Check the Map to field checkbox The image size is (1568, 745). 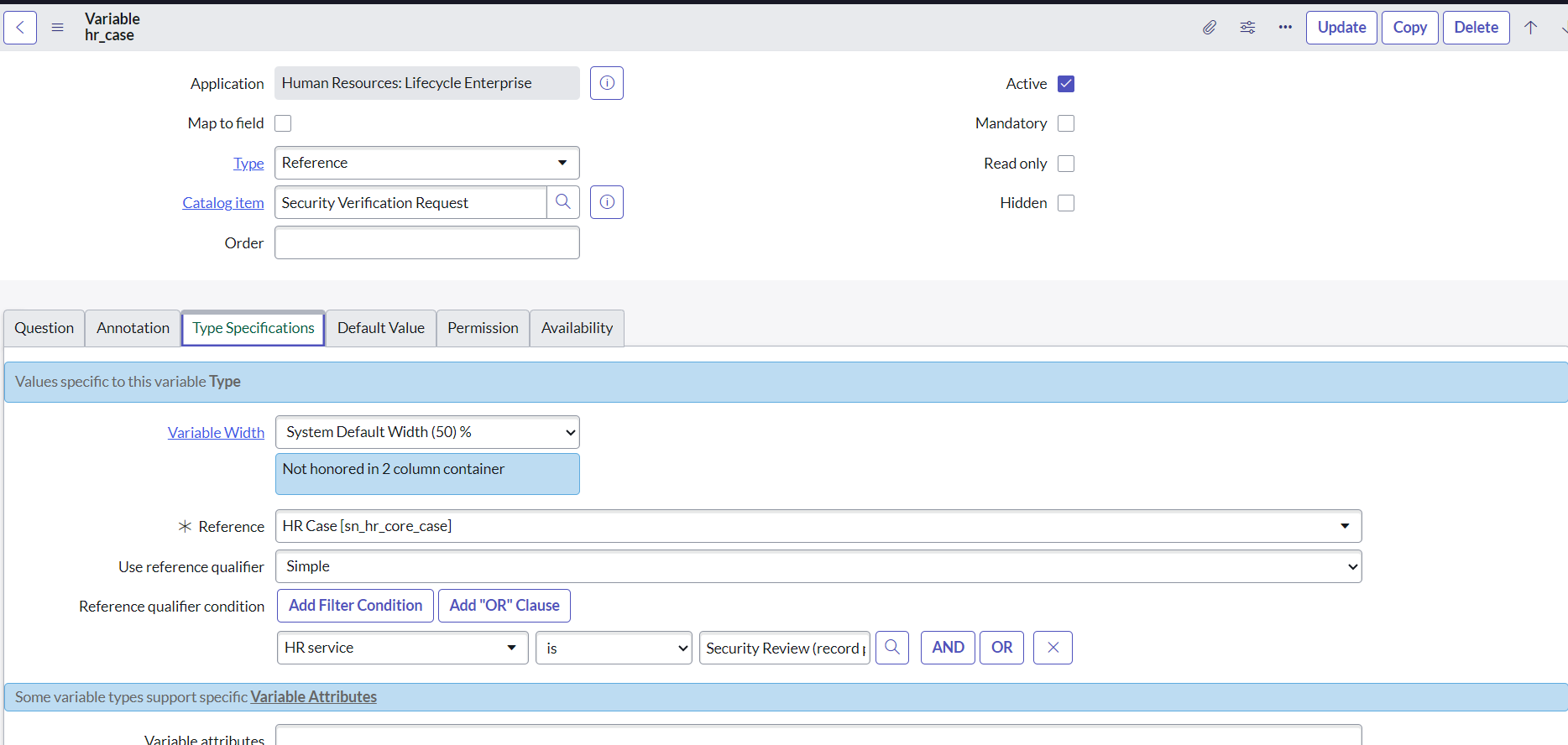(x=283, y=123)
